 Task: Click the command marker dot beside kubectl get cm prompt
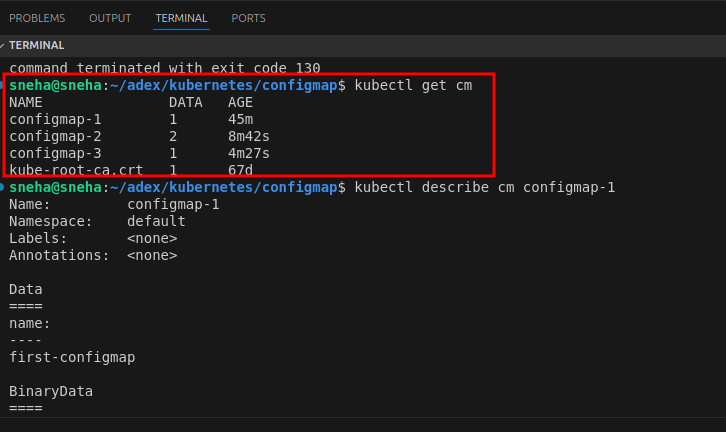coord(3,86)
